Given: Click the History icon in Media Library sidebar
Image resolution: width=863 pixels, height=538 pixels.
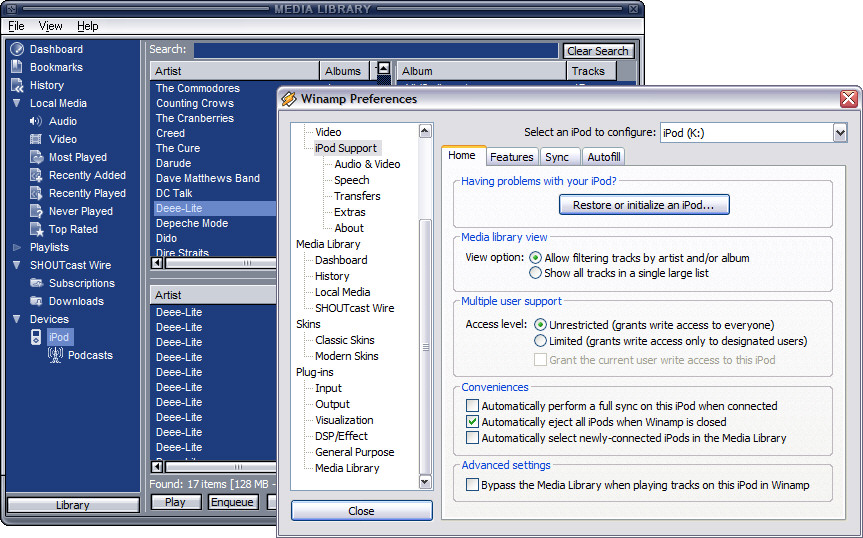Looking at the screenshot, I should [17, 85].
